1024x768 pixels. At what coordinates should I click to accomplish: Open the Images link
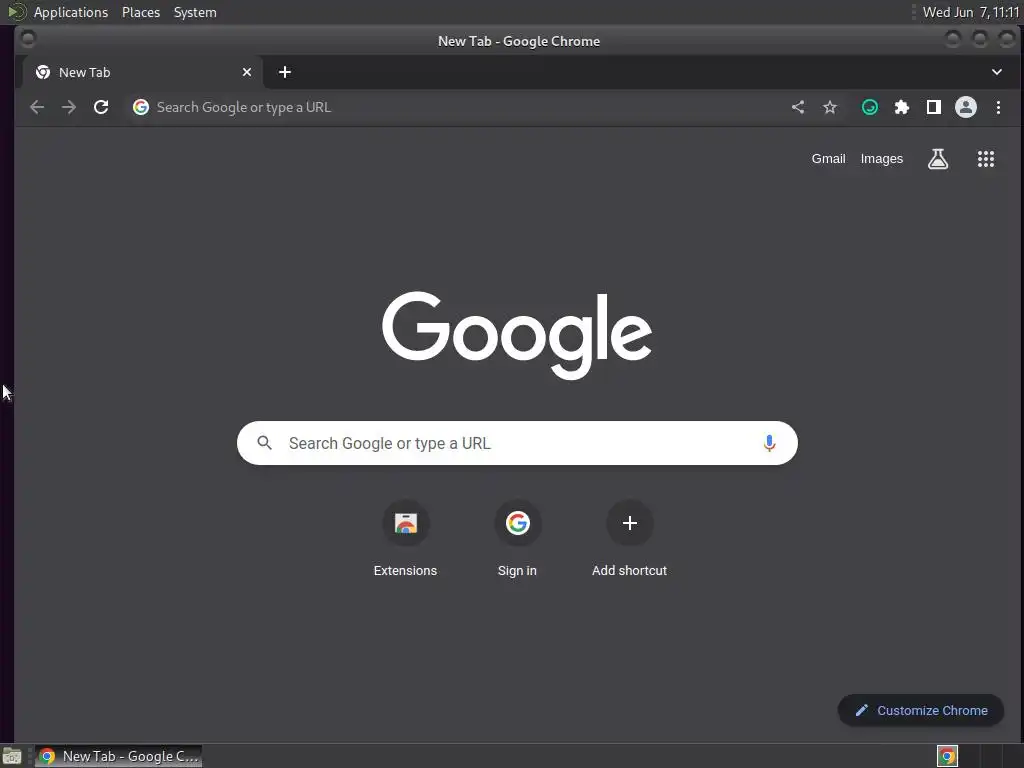(882, 159)
